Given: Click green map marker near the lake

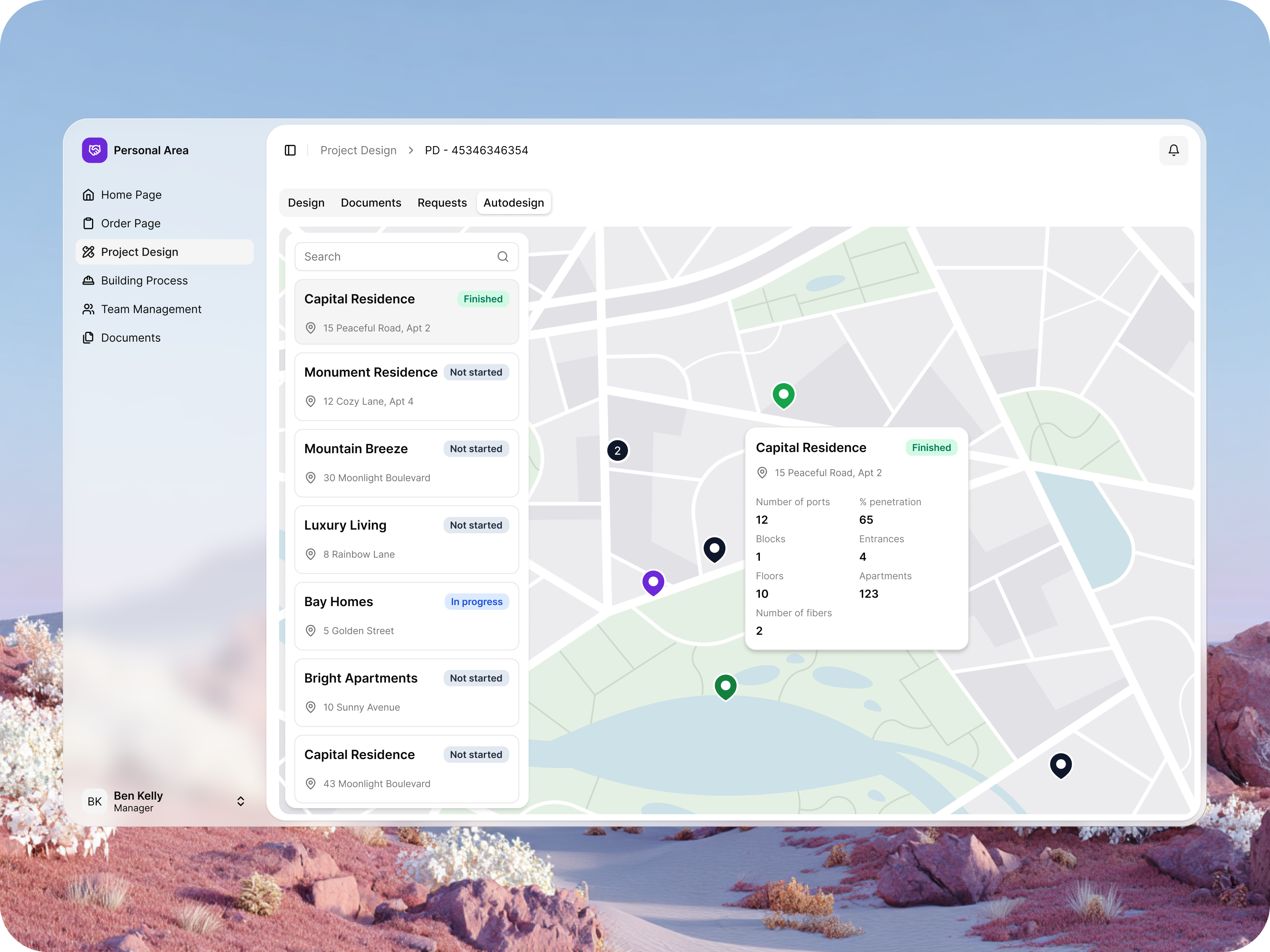Looking at the screenshot, I should tap(725, 687).
